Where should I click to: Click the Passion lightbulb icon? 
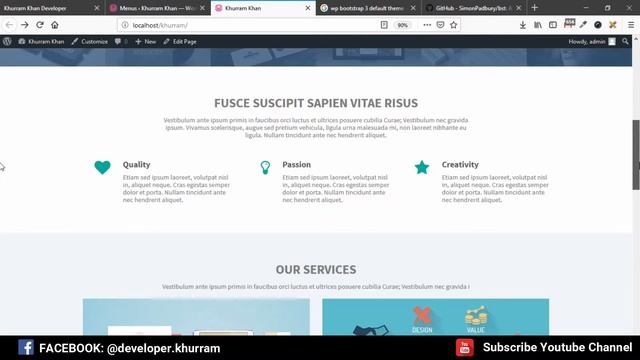click(265, 167)
